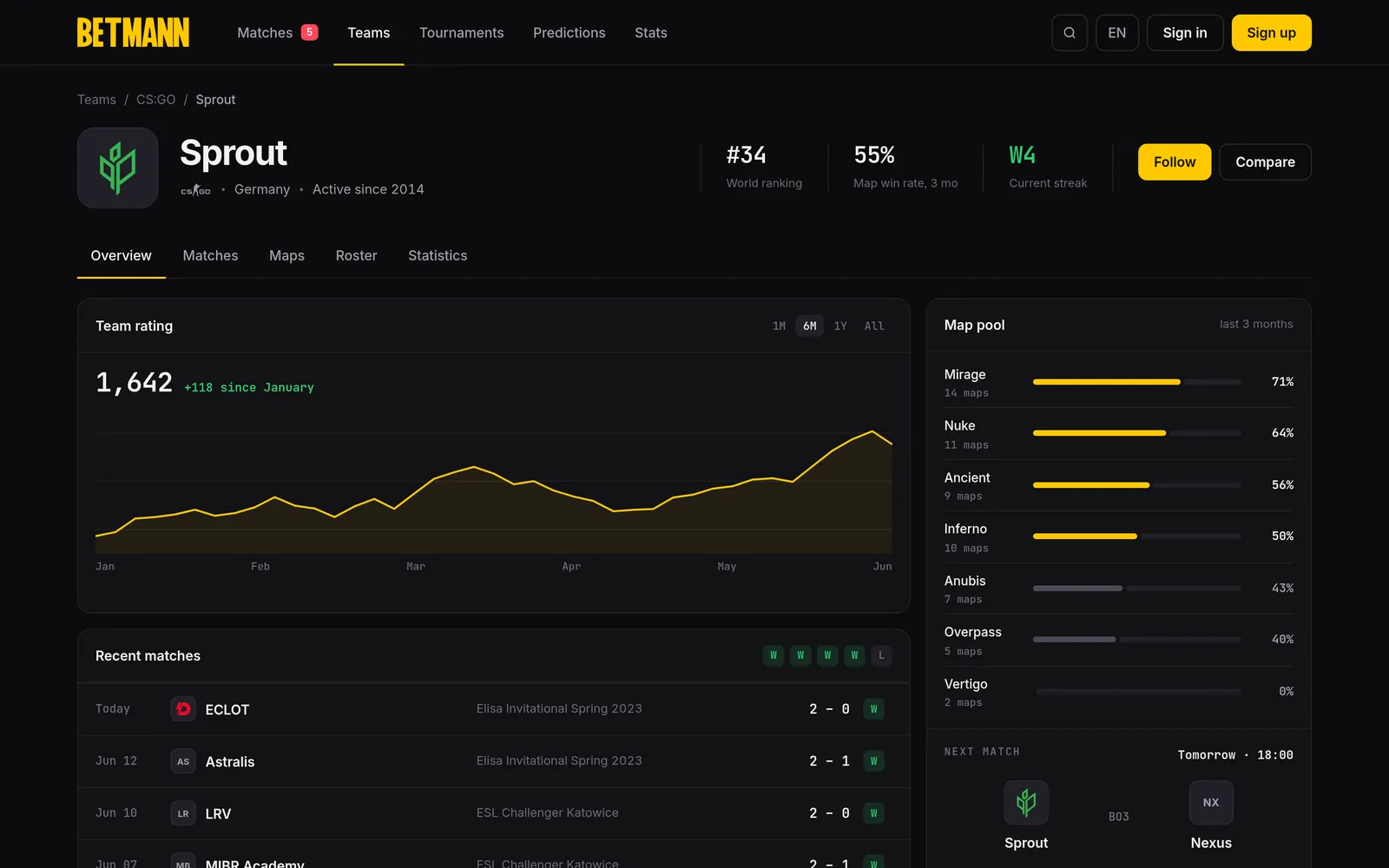Viewport: 1389px width, 868px height.
Task: Click the CS:GO breadcrumb link
Action: 155,100
